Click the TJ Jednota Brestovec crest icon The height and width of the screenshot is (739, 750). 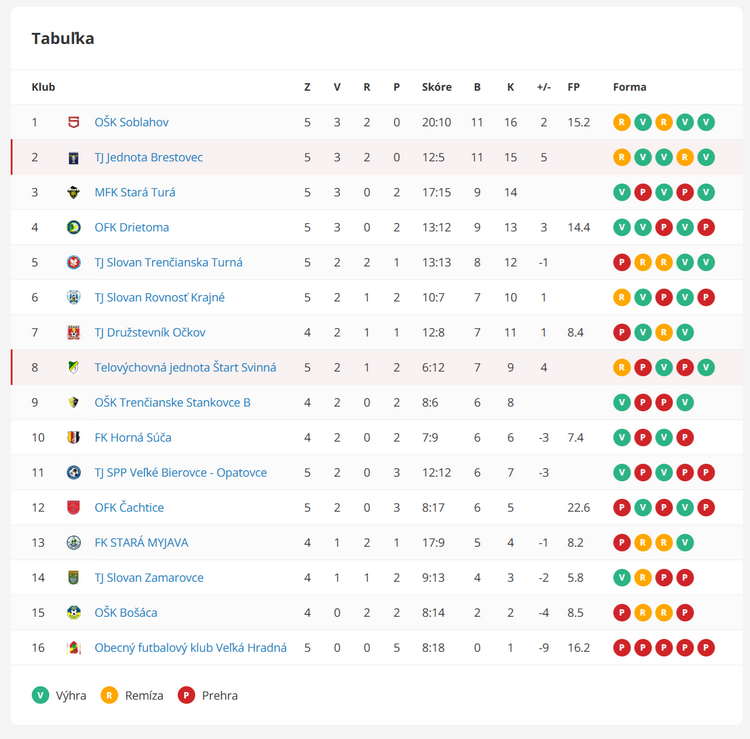73,157
